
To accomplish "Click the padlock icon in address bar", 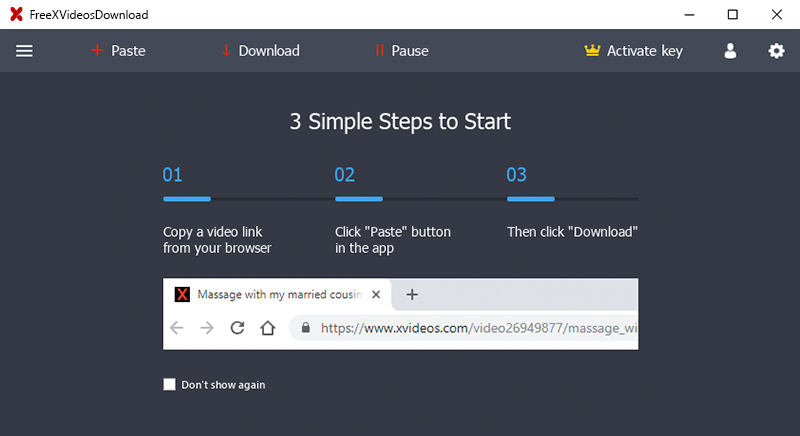I will click(x=306, y=327).
